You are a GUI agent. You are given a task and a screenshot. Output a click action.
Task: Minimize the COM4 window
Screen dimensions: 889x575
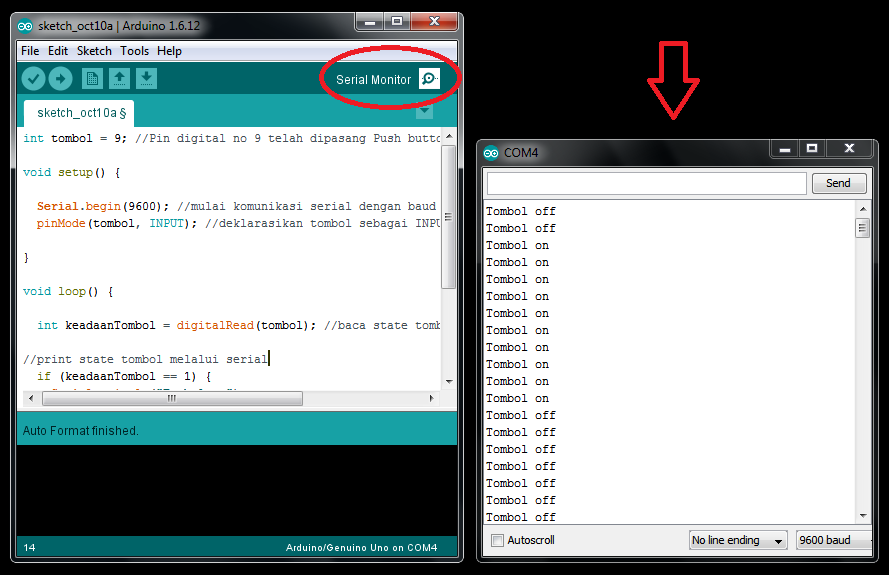pyautogui.click(x=785, y=149)
